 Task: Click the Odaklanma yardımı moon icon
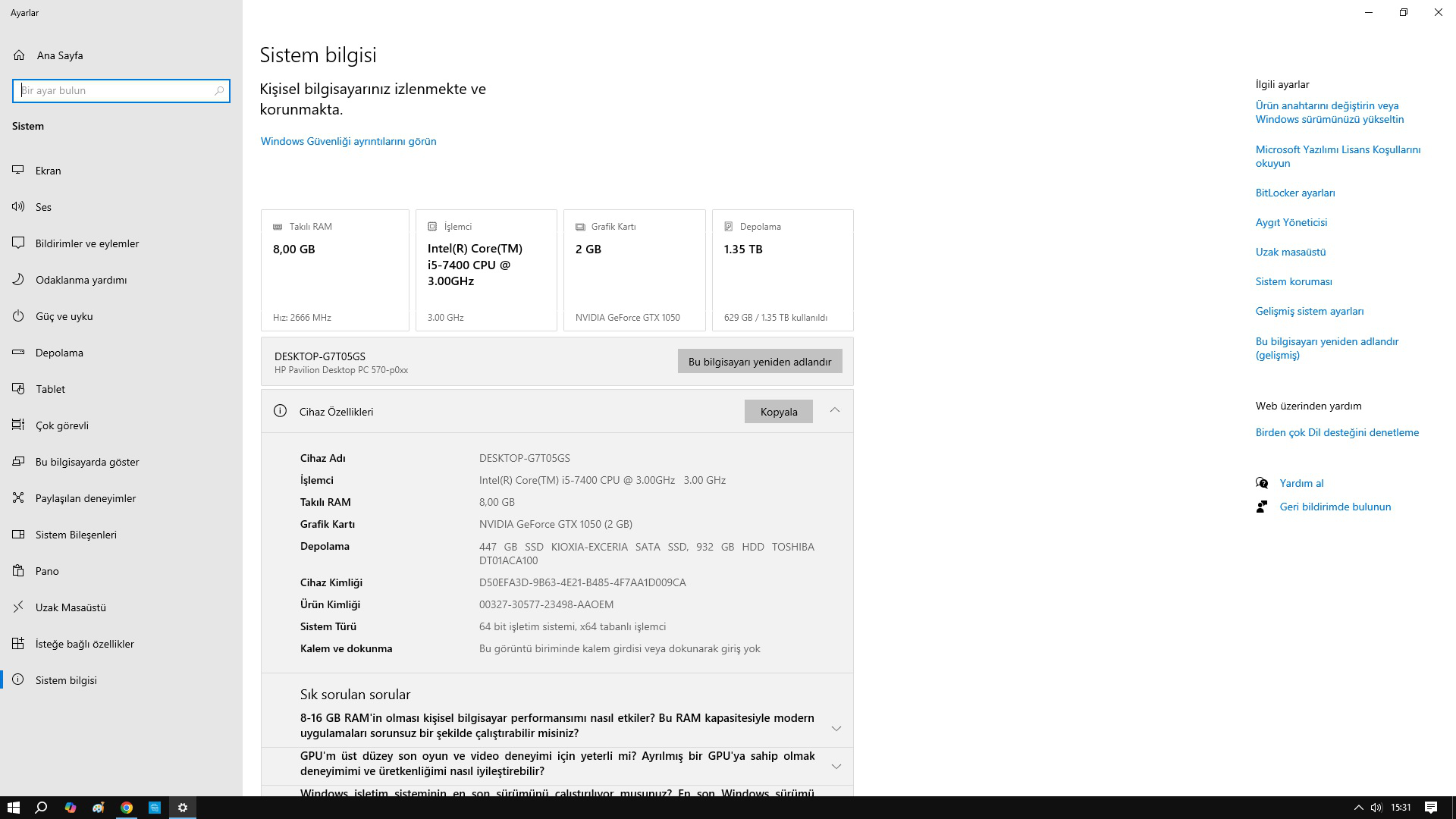[x=18, y=279]
